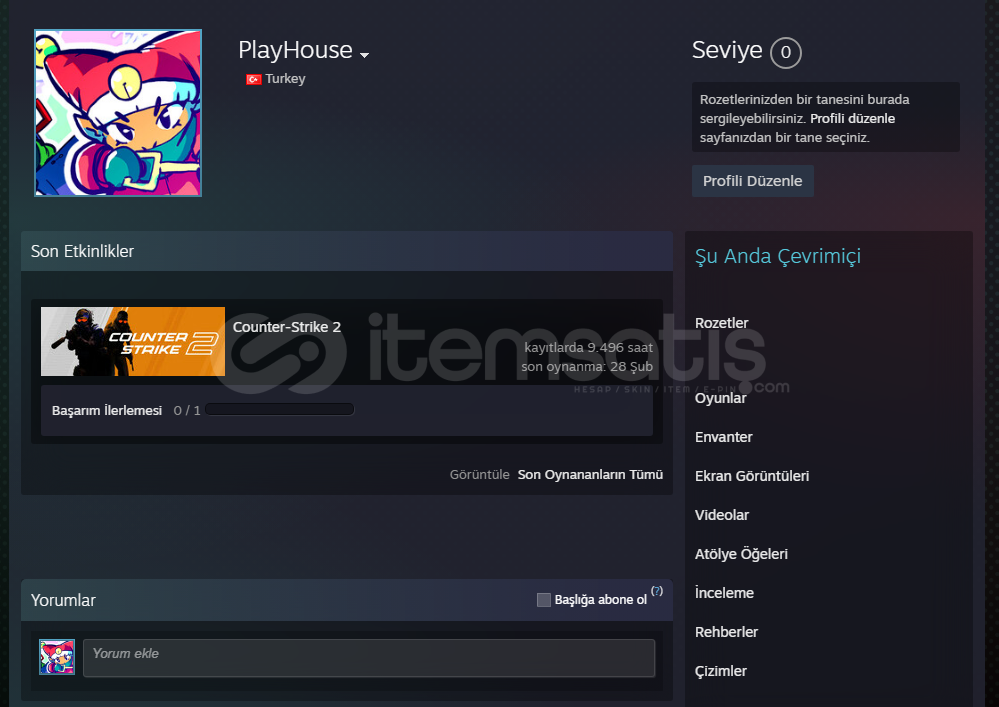Open the PlayHouse profile avatar image
The image size is (999, 707).
tap(118, 113)
